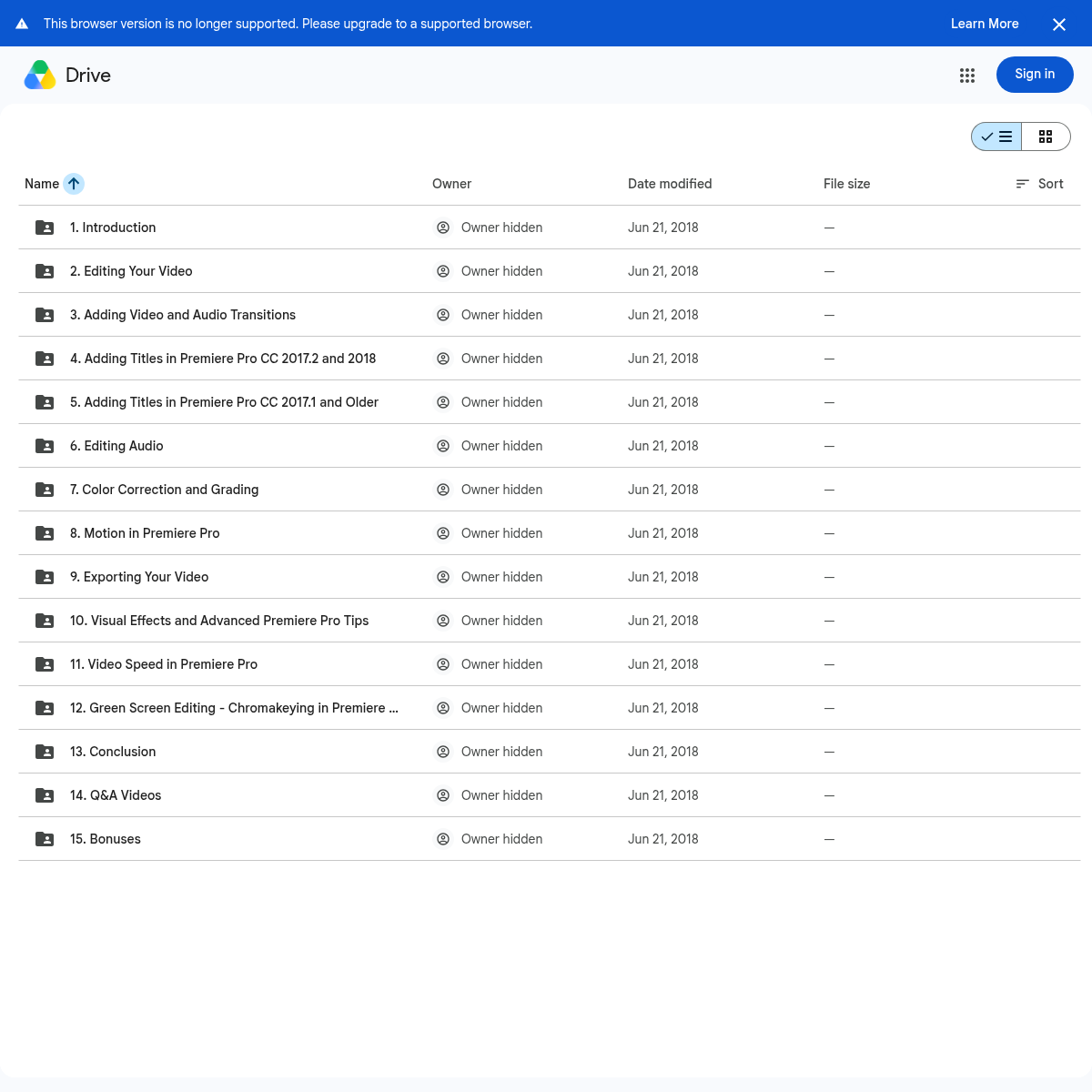
Task: Reverse sort direction with the Name arrow icon
Action: click(74, 184)
